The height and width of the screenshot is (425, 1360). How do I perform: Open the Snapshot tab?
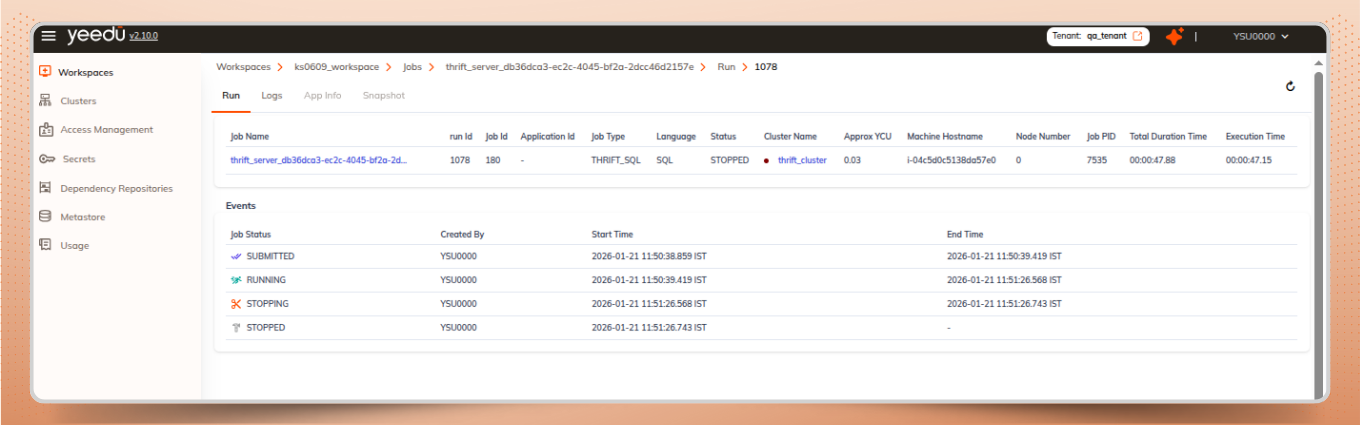(x=384, y=96)
